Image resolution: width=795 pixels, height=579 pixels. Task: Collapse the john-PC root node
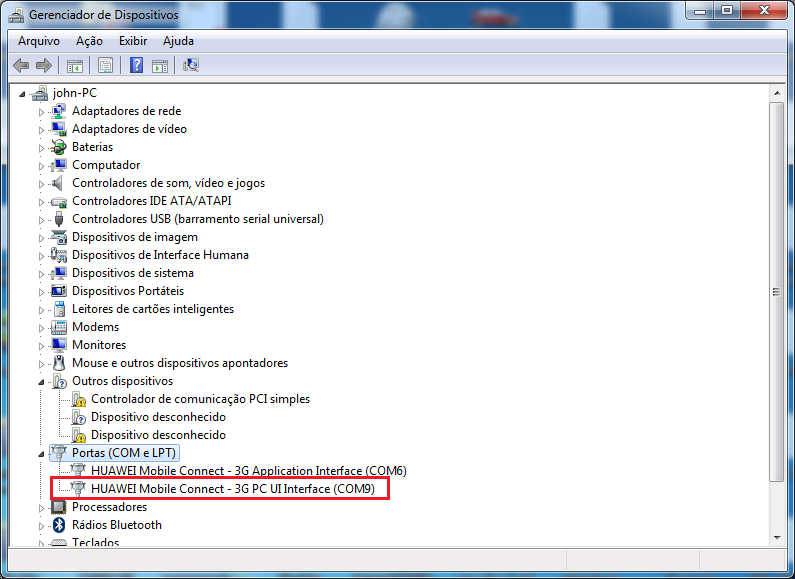(x=22, y=94)
